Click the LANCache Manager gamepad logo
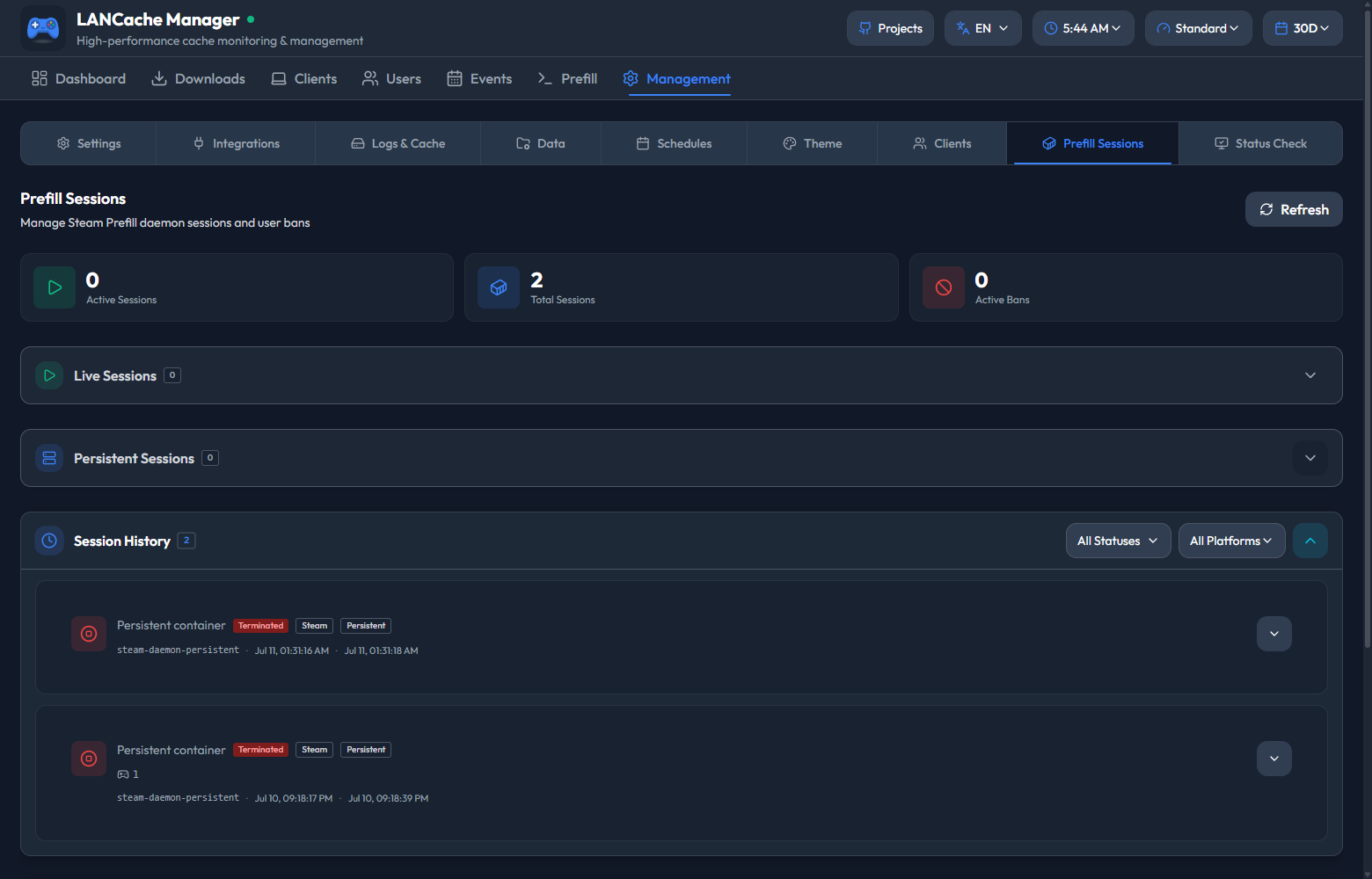The height and width of the screenshot is (879, 1372). tap(43, 28)
